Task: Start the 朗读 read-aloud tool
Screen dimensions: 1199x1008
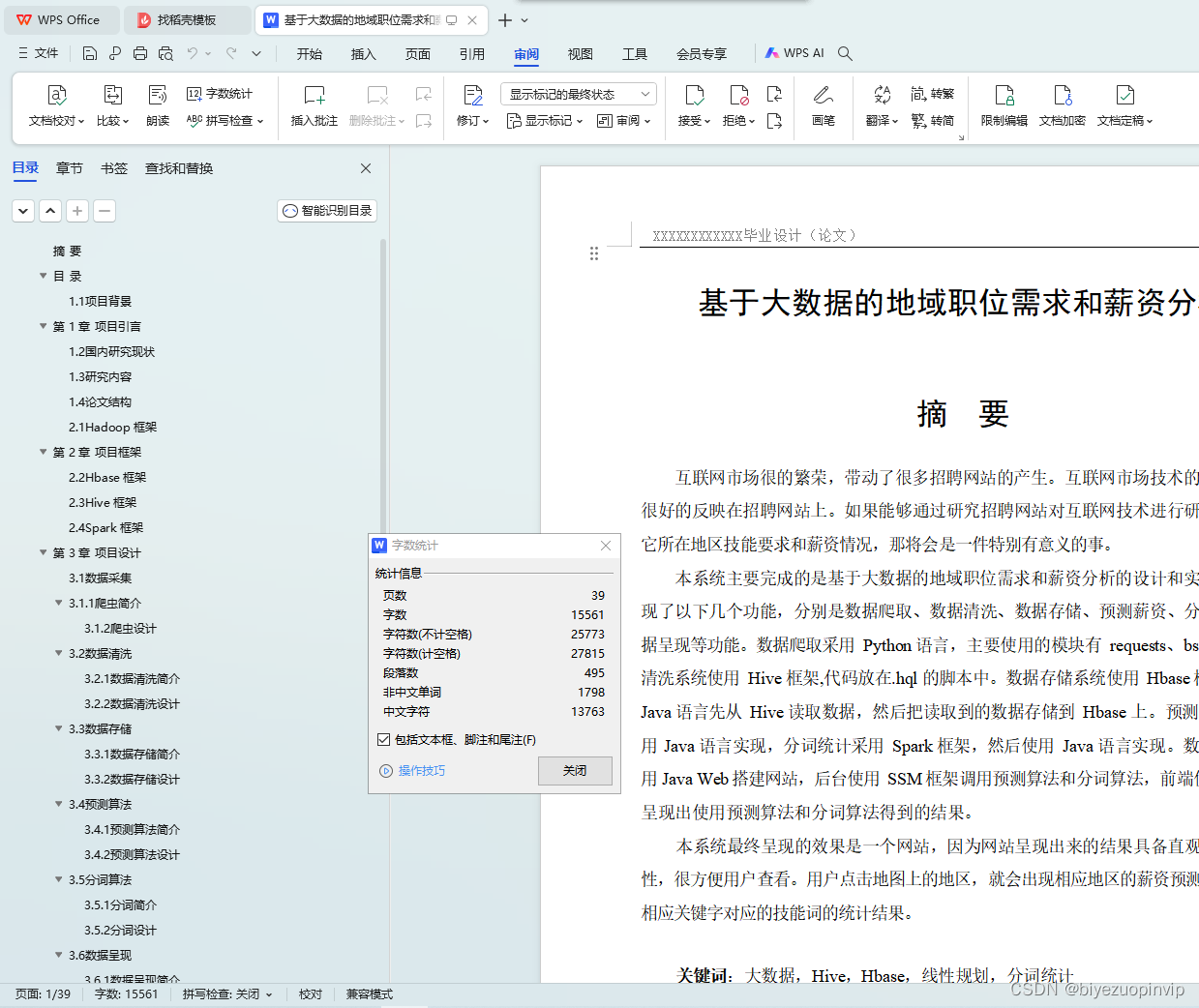Action: coord(158,104)
